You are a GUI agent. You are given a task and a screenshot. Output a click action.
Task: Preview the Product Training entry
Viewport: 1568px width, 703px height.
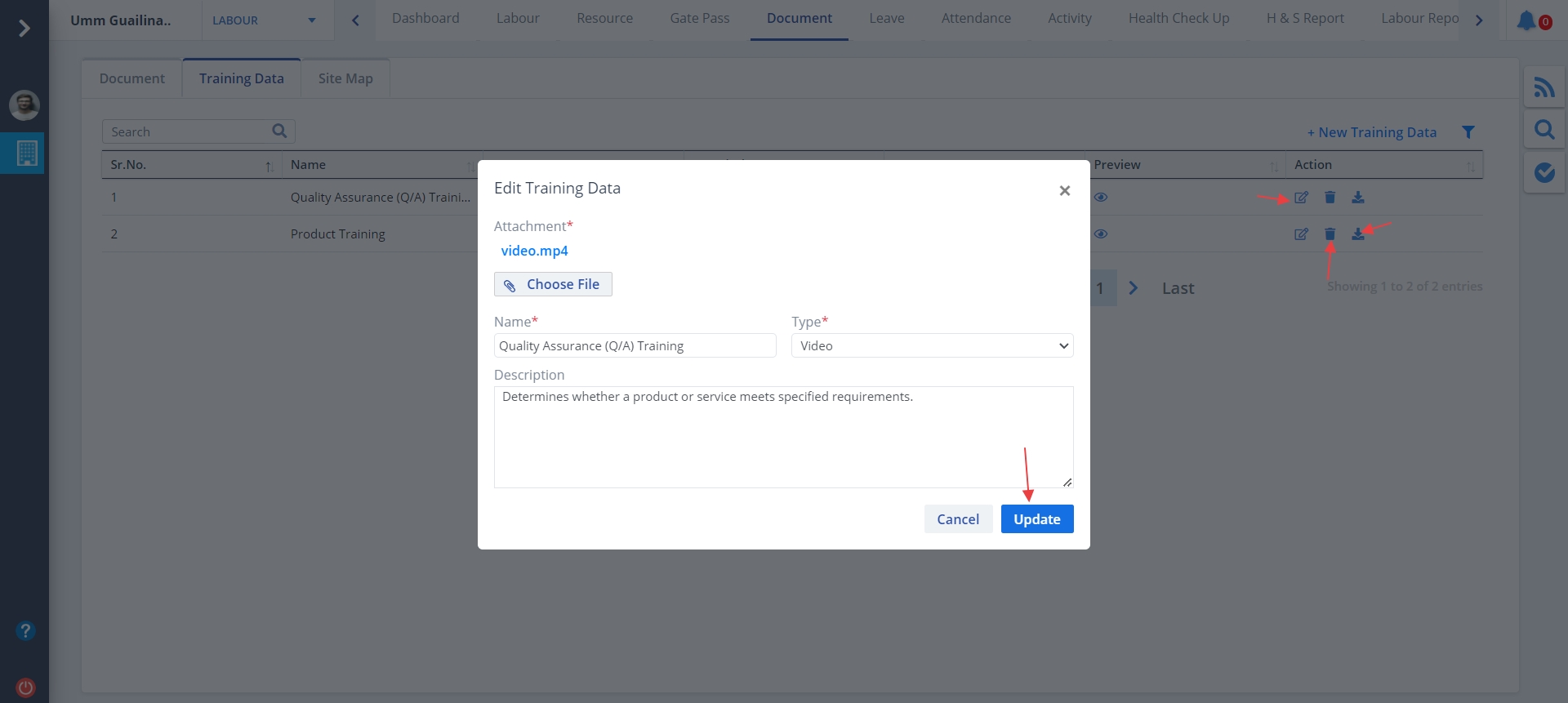coord(1101,234)
